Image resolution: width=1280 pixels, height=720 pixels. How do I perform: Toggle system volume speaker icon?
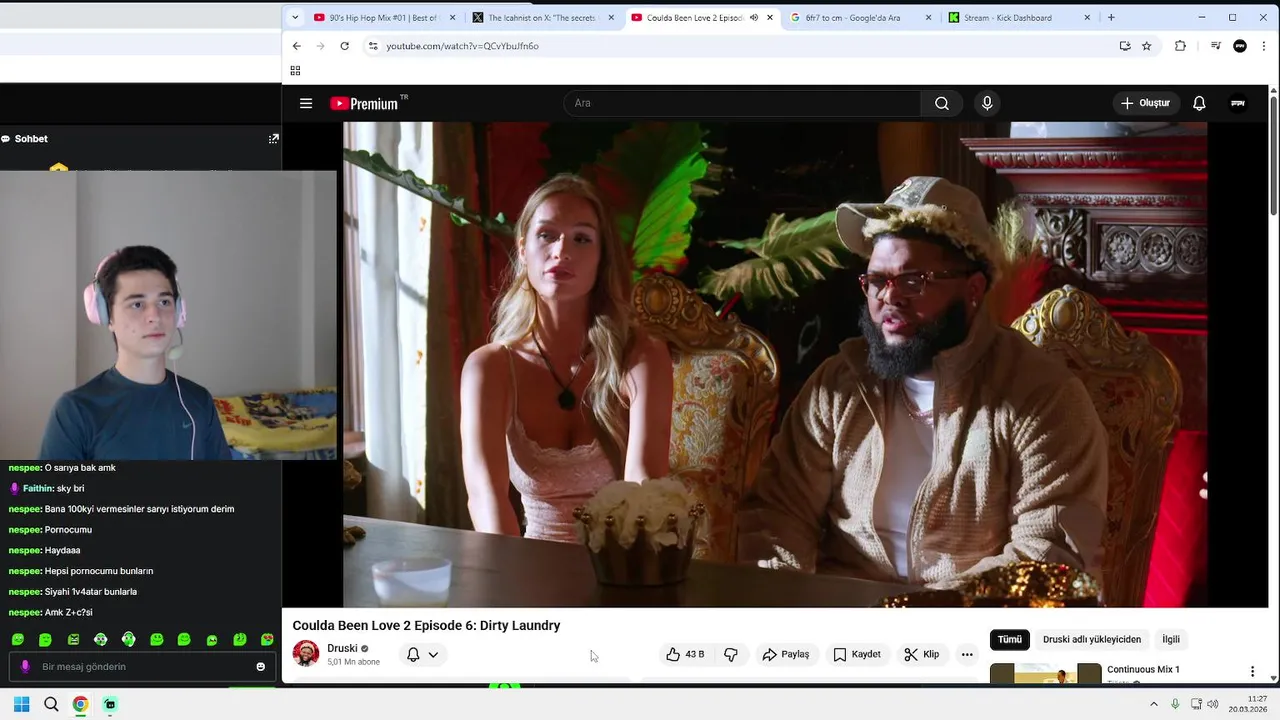pyautogui.click(x=1213, y=704)
